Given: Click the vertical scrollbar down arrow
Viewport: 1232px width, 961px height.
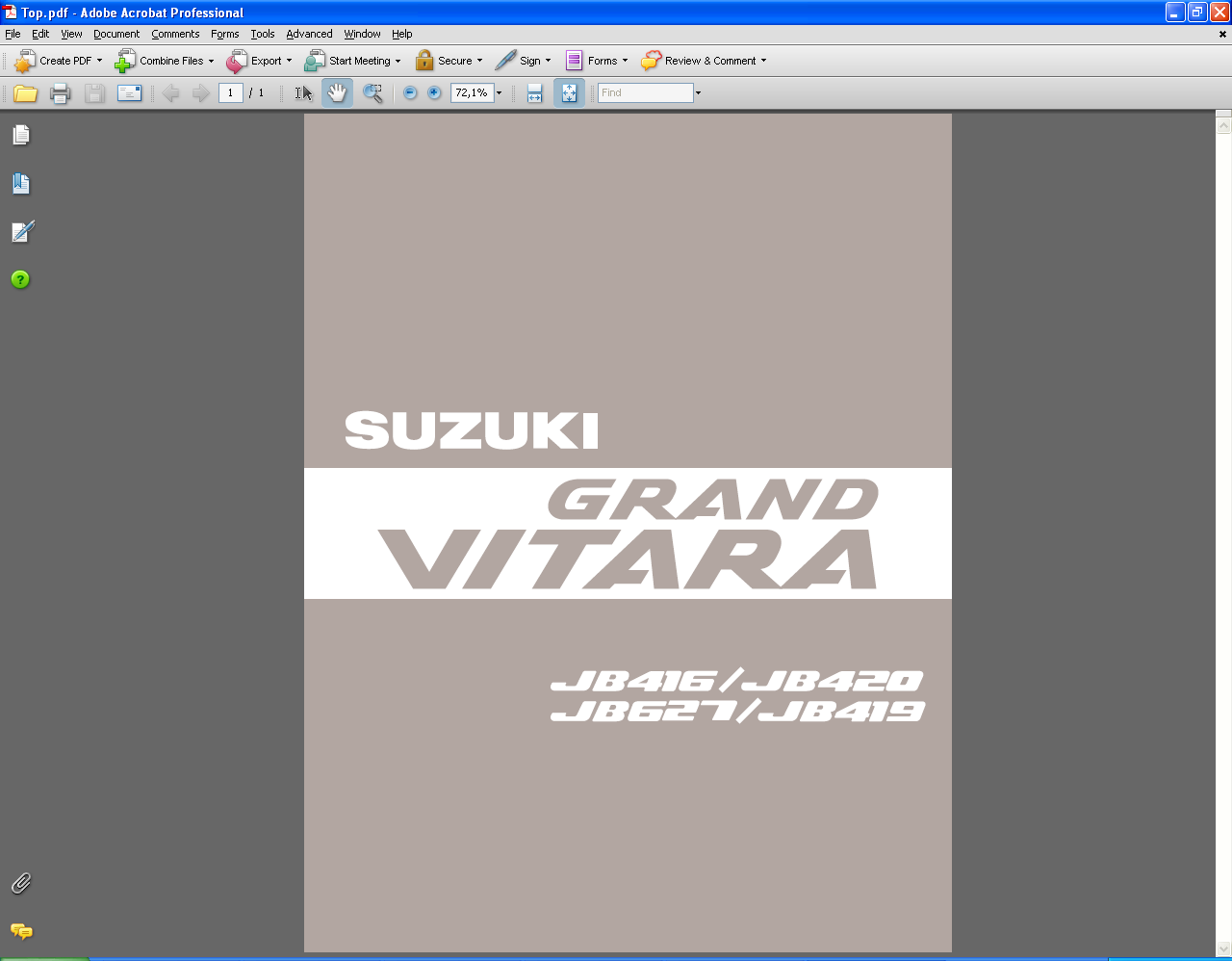Looking at the screenshot, I should point(1224,949).
